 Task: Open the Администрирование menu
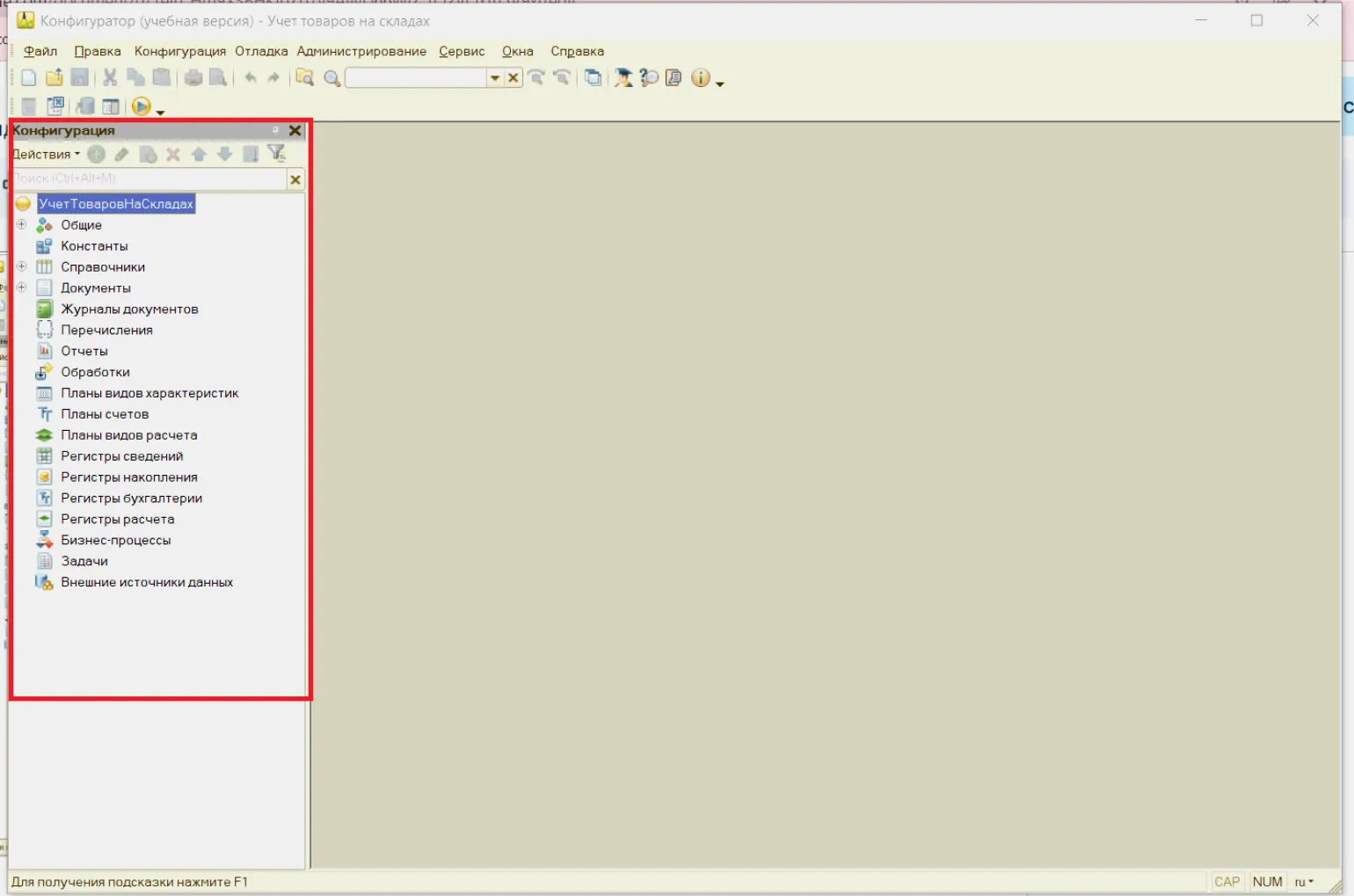361,51
